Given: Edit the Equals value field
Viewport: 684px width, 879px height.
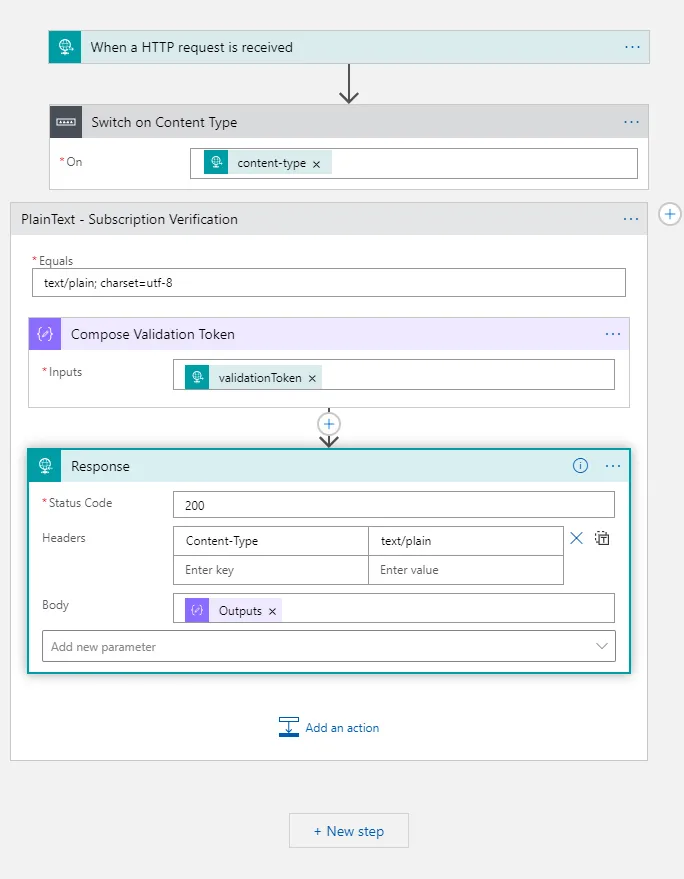Looking at the screenshot, I should click(329, 283).
